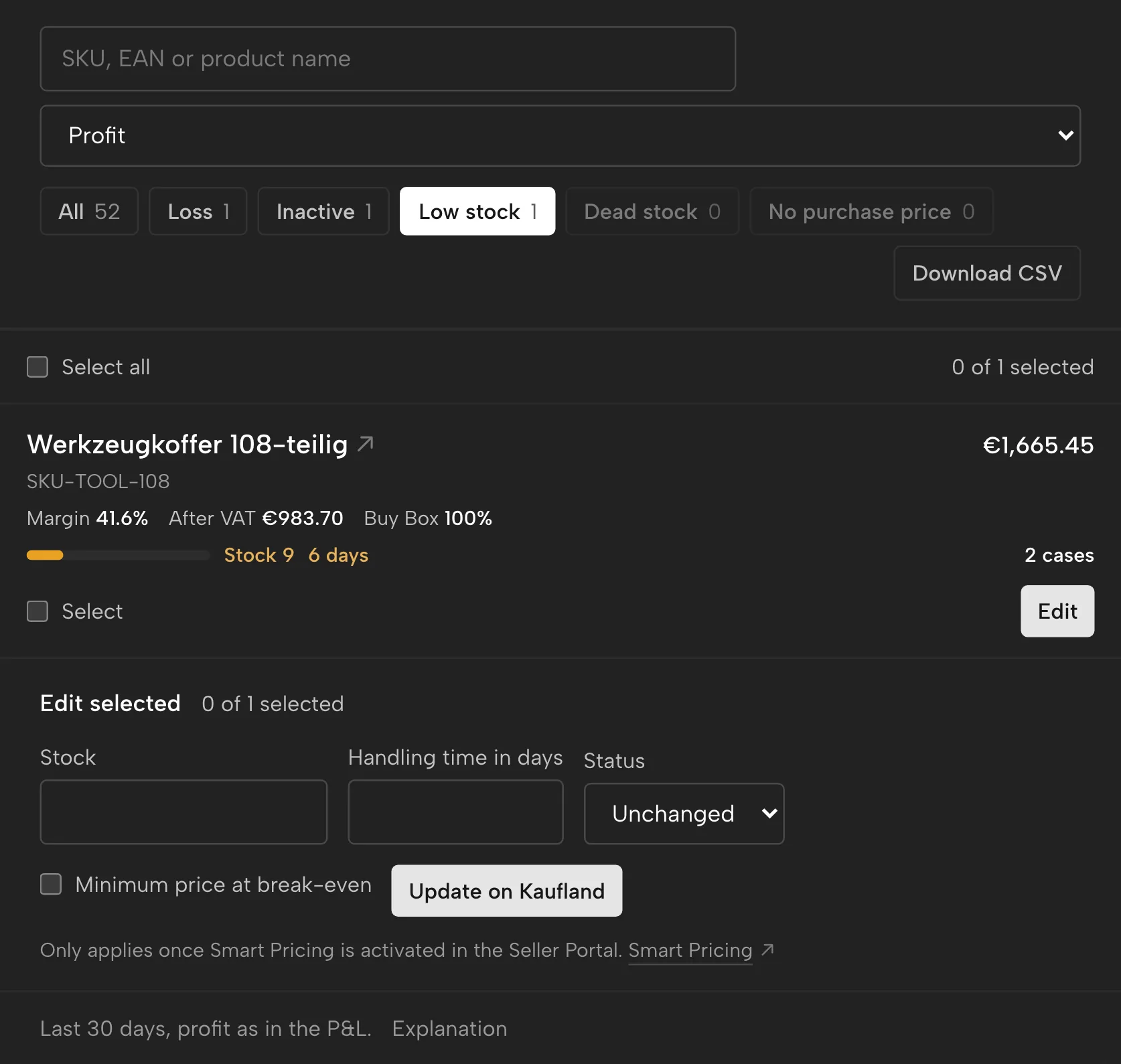Click the Handling time in days field
The image size is (1121, 1064).
[455, 812]
